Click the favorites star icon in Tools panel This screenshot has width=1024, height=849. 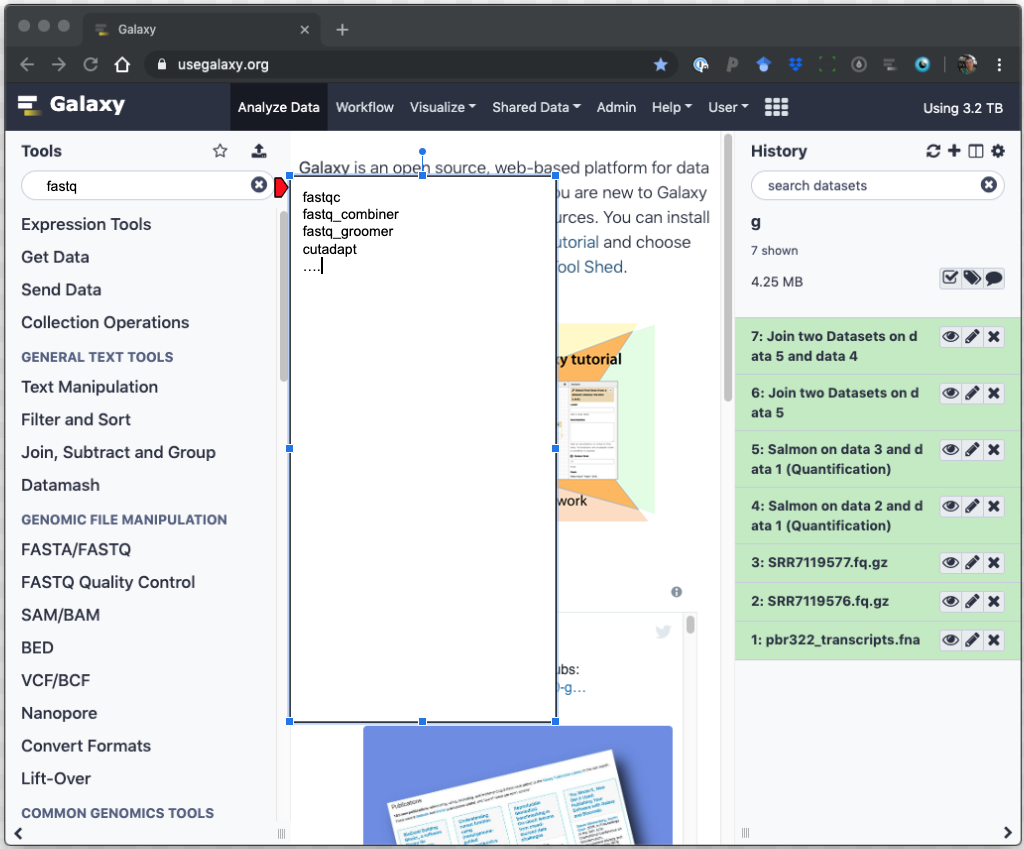pyautogui.click(x=220, y=151)
